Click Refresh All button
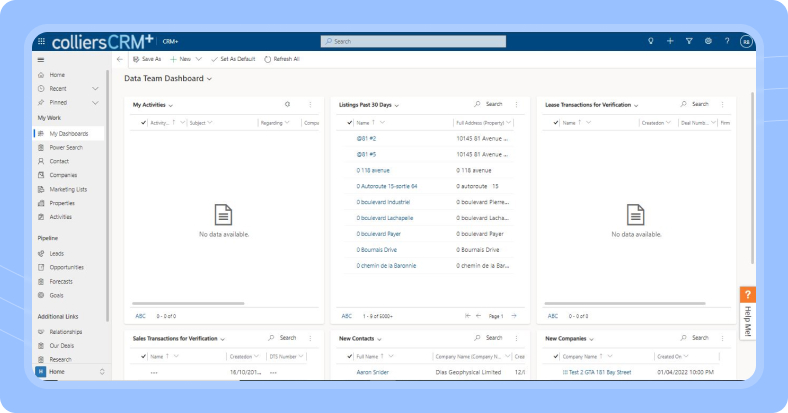This screenshot has height=413, width=788. pos(282,59)
